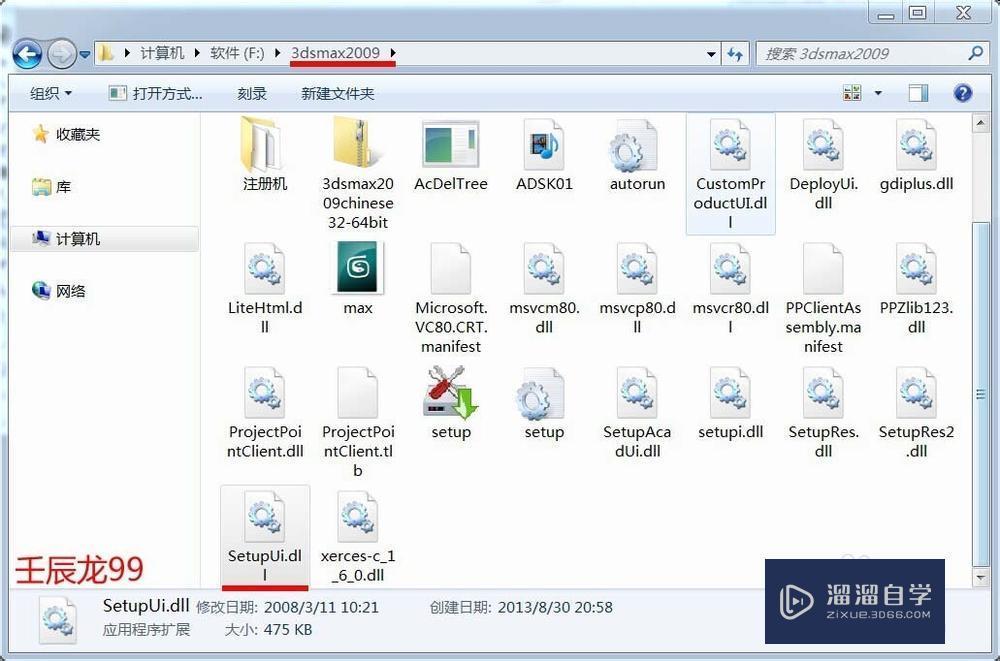
Task: Click the 计算机 breadcrumb in address bar
Action: click(162, 53)
